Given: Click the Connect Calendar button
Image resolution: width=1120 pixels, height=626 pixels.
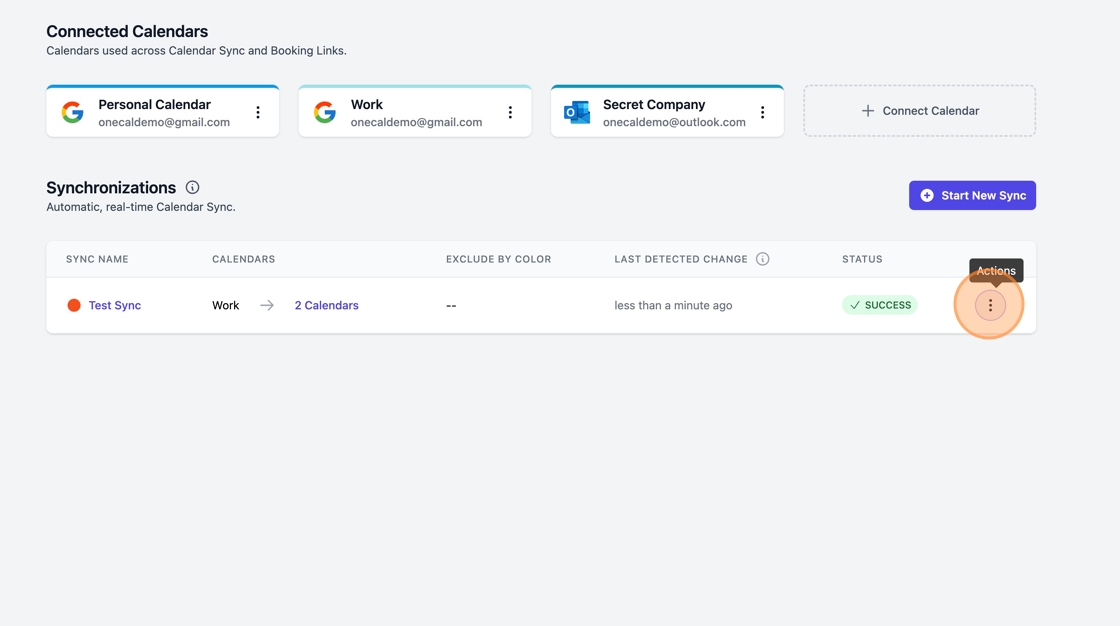Looking at the screenshot, I should coord(919,111).
